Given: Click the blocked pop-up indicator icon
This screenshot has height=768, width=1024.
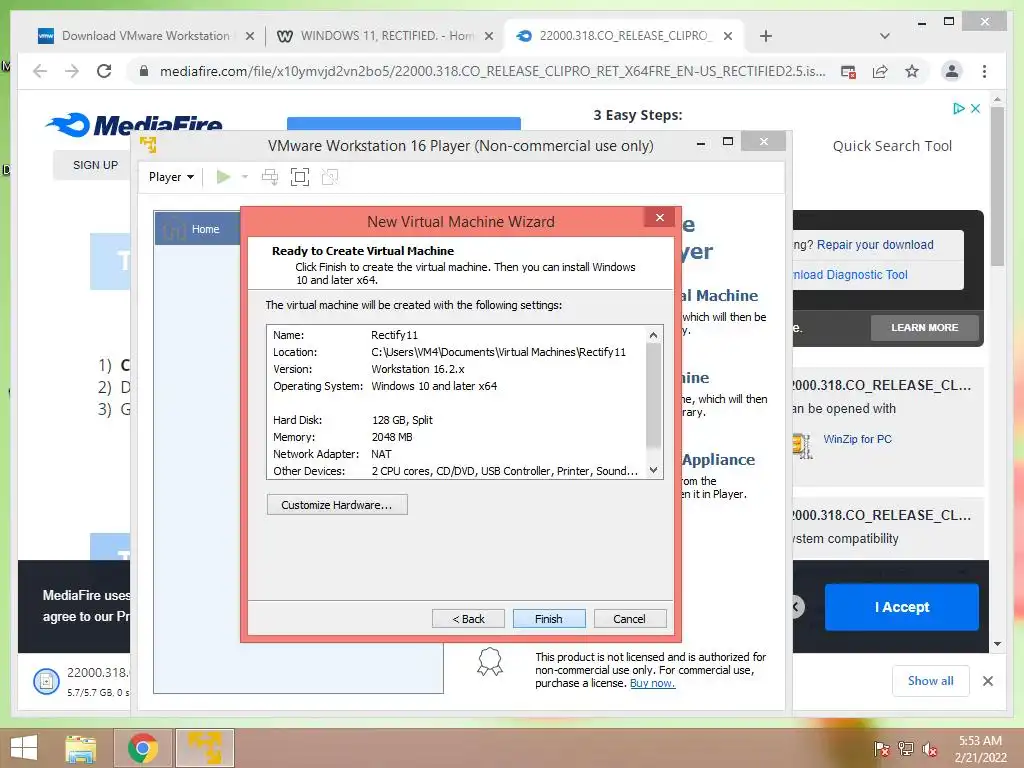Looking at the screenshot, I should [x=848, y=72].
